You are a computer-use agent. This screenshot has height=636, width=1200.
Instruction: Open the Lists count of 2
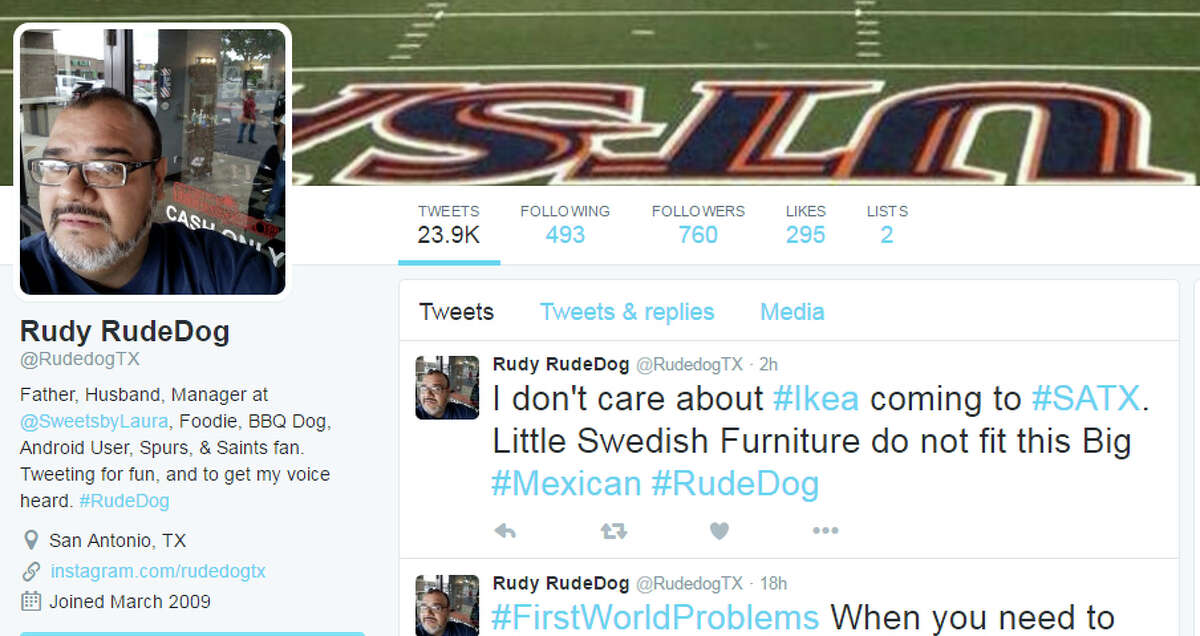click(887, 224)
